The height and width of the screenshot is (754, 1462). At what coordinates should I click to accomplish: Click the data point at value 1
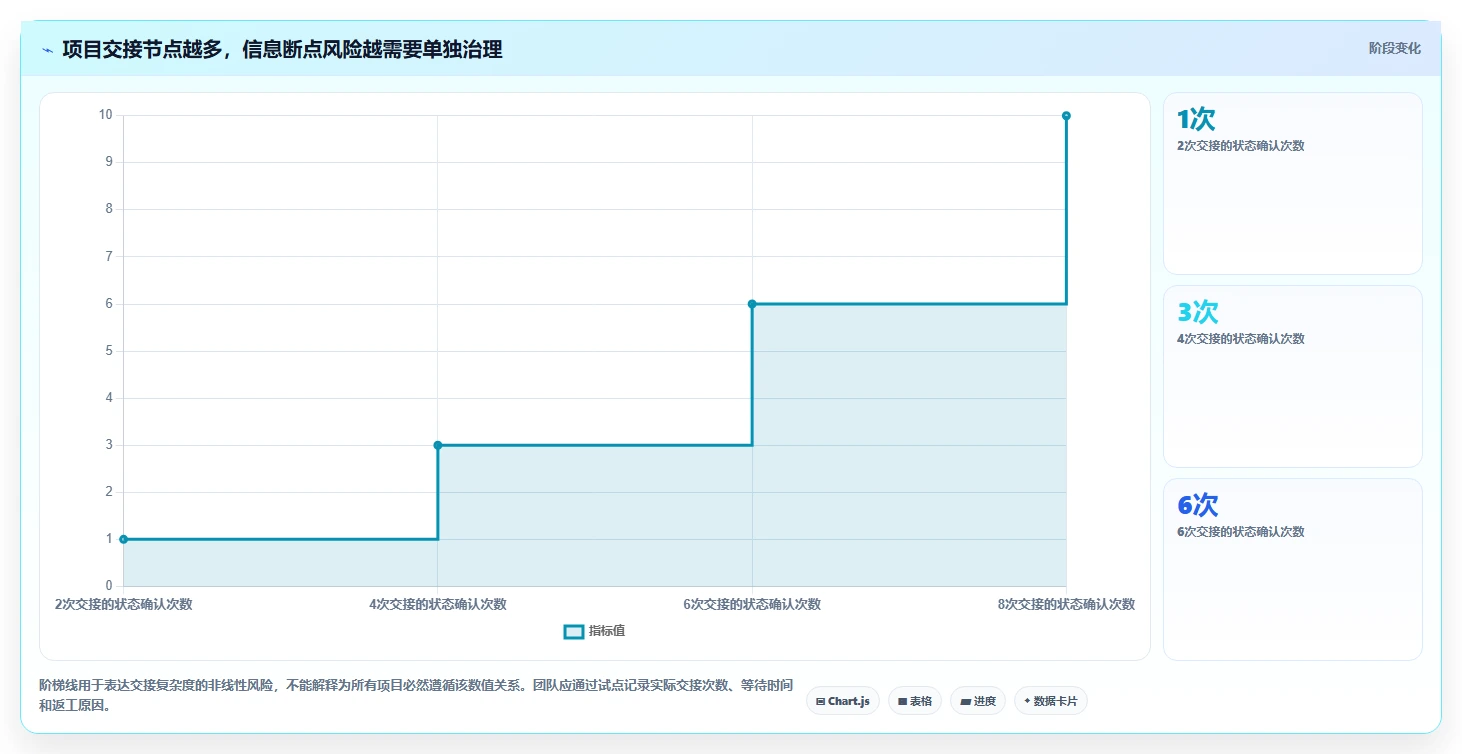[123, 539]
